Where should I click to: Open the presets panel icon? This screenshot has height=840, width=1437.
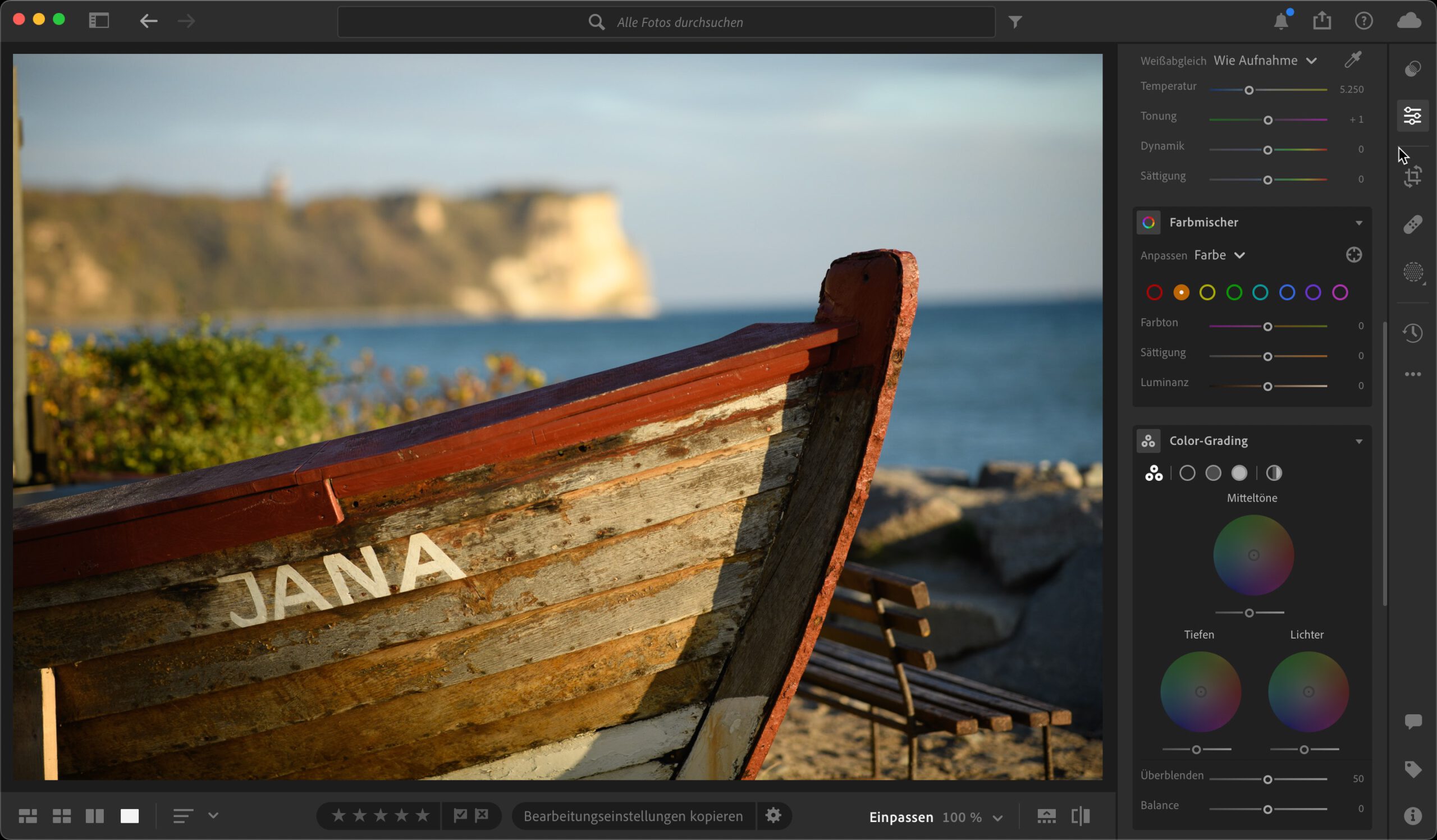tap(1412, 69)
